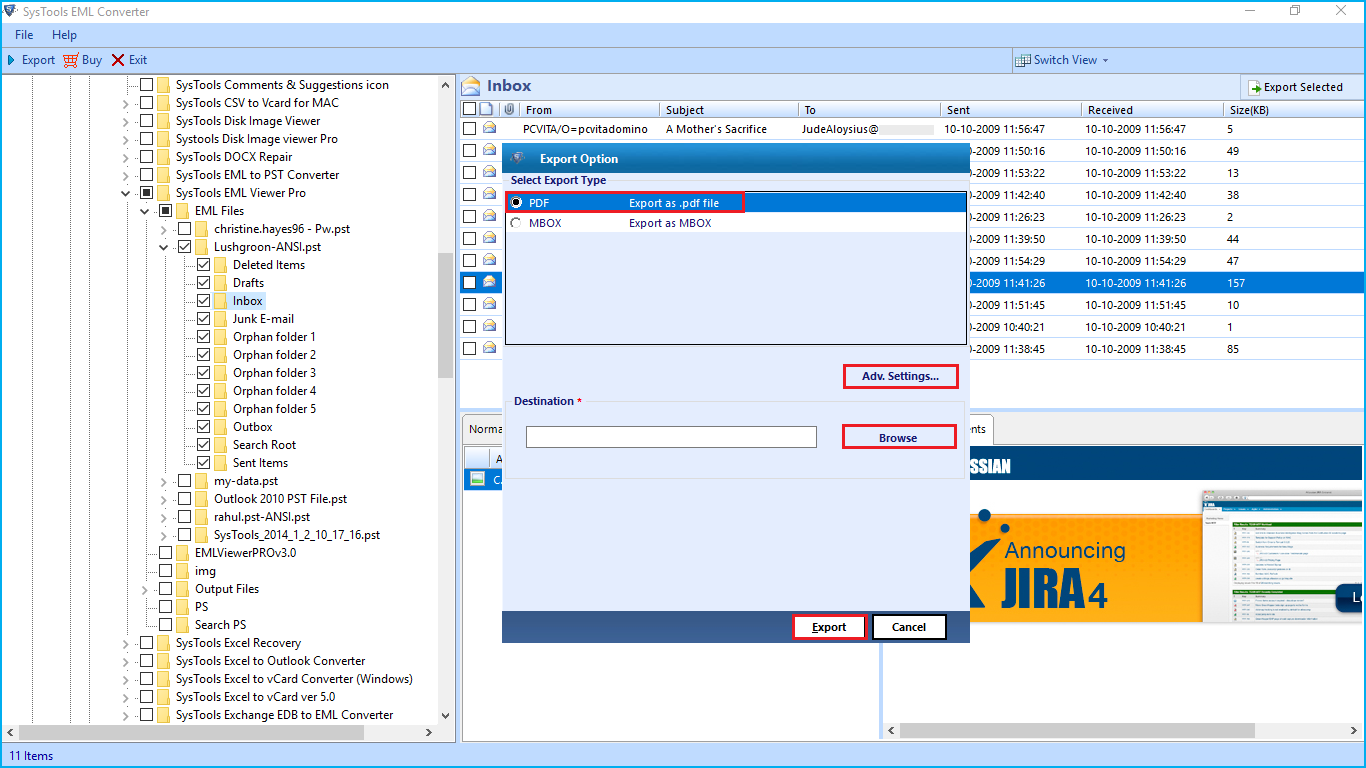
Task: Select the PDF export radio button
Action: click(x=516, y=202)
